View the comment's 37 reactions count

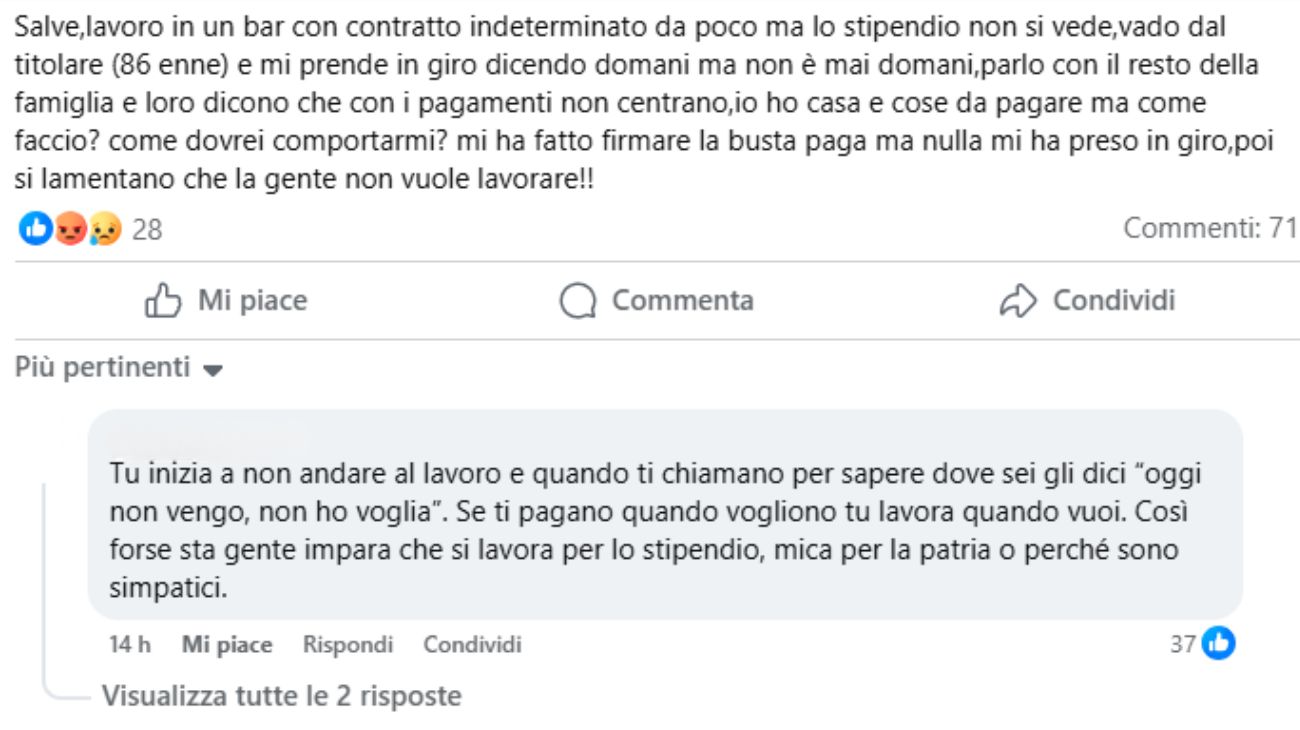[1183, 645]
